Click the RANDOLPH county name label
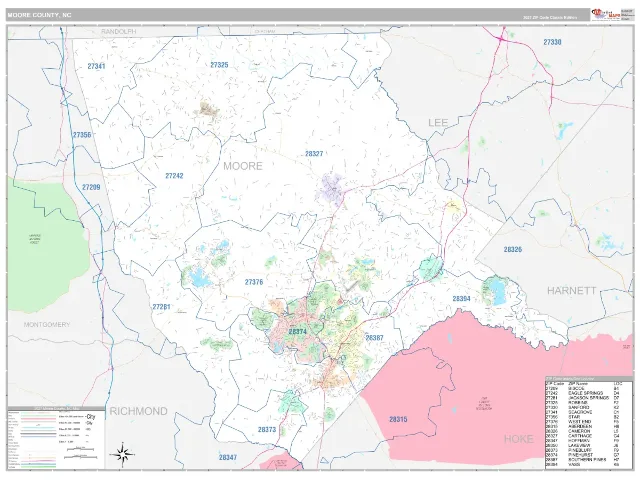640x480 pixels. pyautogui.click(x=119, y=31)
